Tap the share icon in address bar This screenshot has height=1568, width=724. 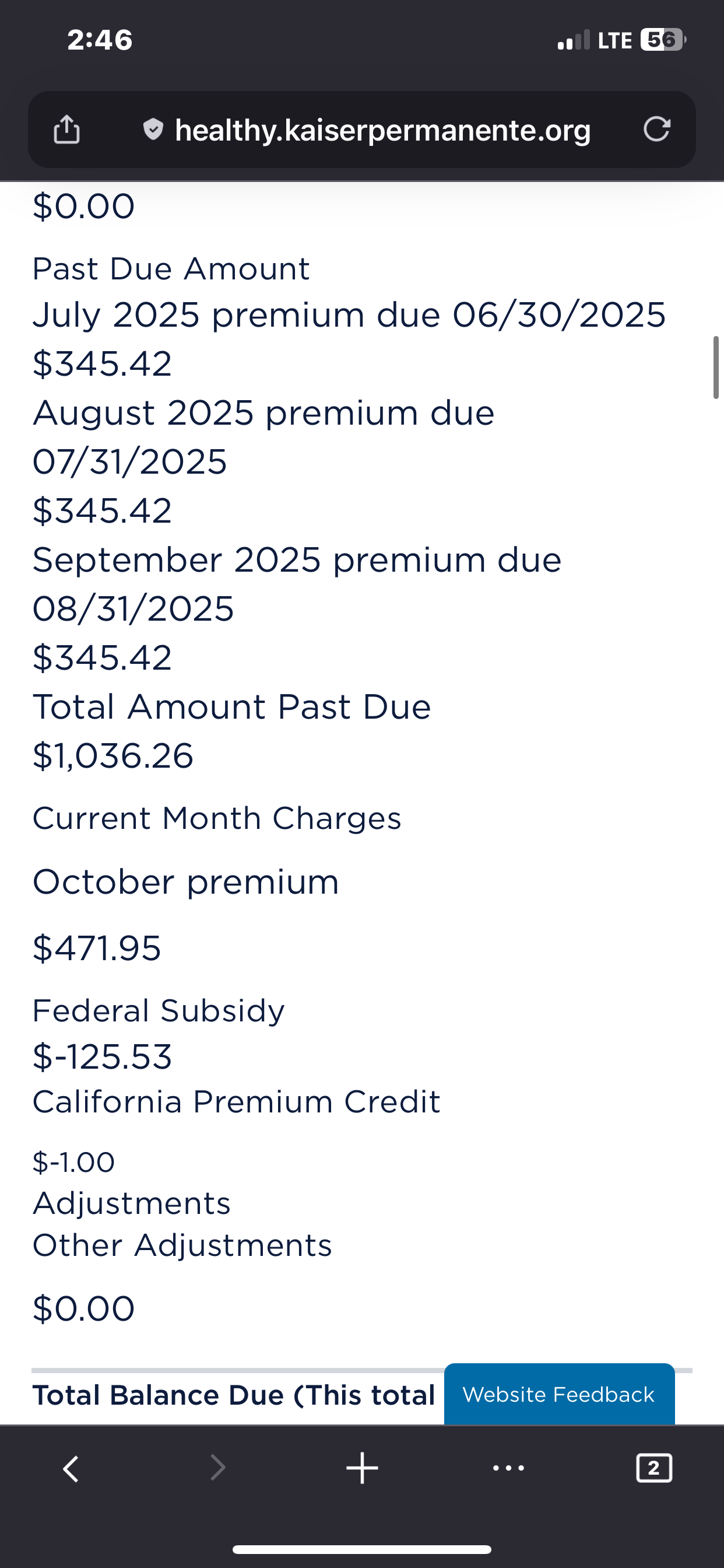pyautogui.click(x=66, y=129)
